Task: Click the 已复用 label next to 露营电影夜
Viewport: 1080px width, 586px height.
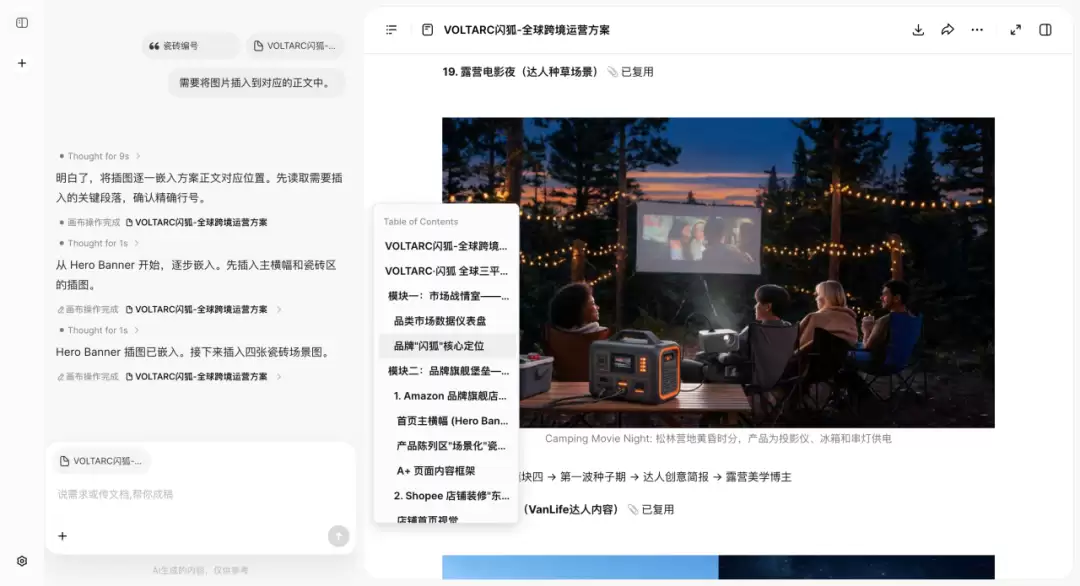Action: click(637, 72)
